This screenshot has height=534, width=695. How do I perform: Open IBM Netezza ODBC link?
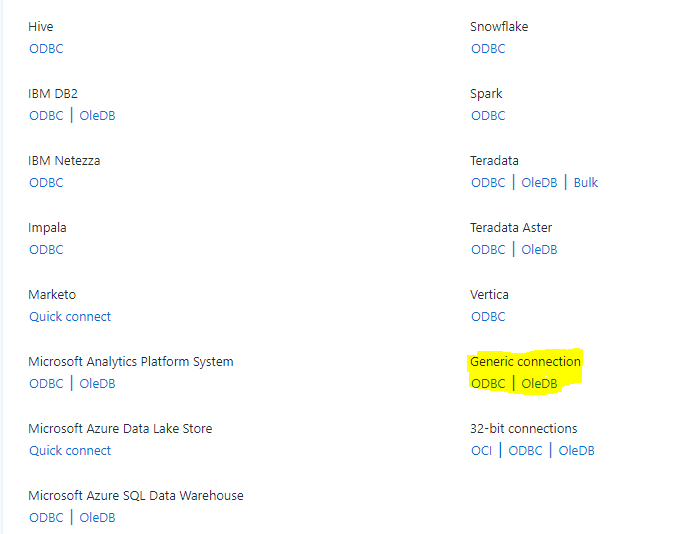pos(46,183)
